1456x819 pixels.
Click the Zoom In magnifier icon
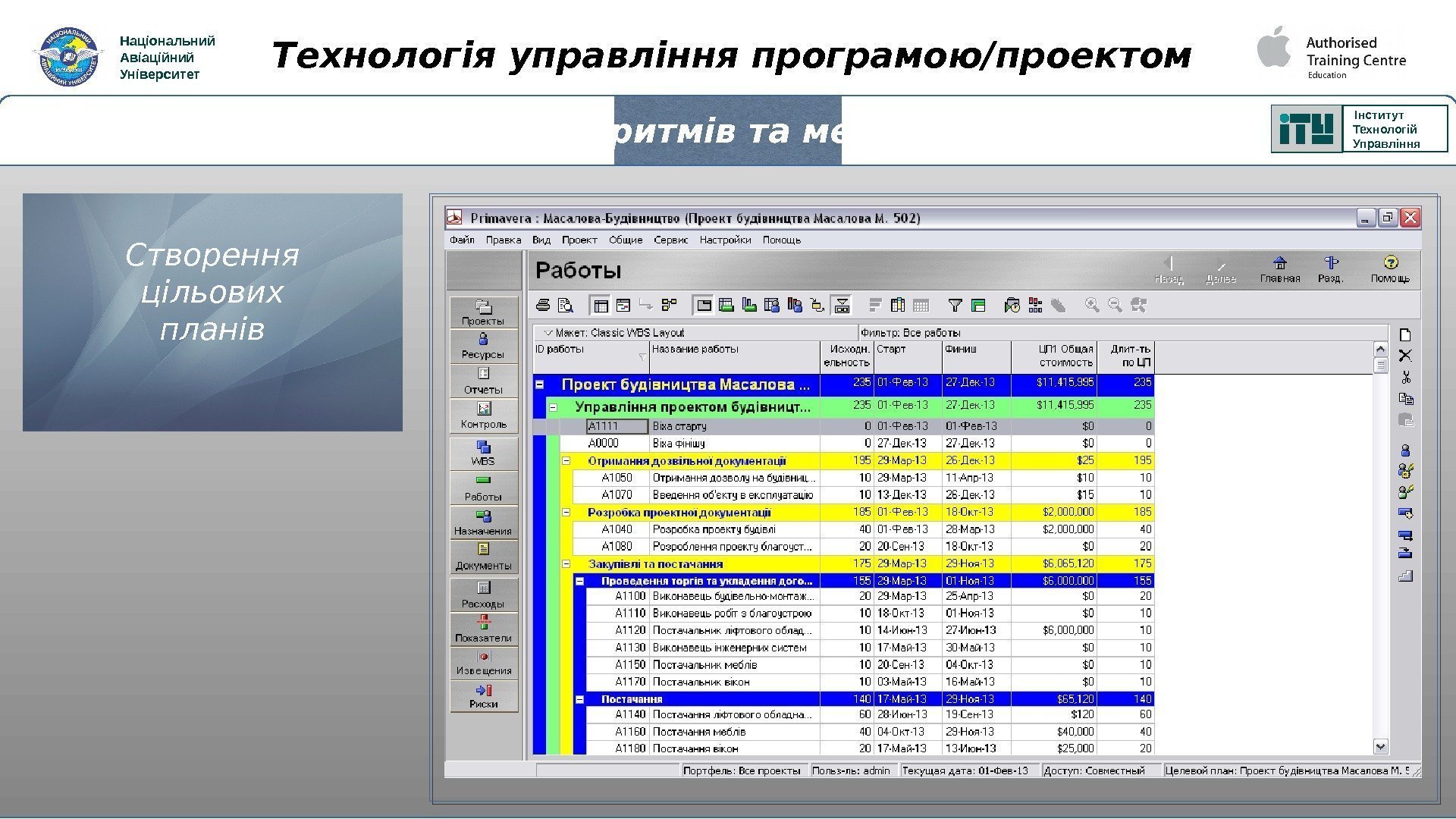click(x=1092, y=306)
